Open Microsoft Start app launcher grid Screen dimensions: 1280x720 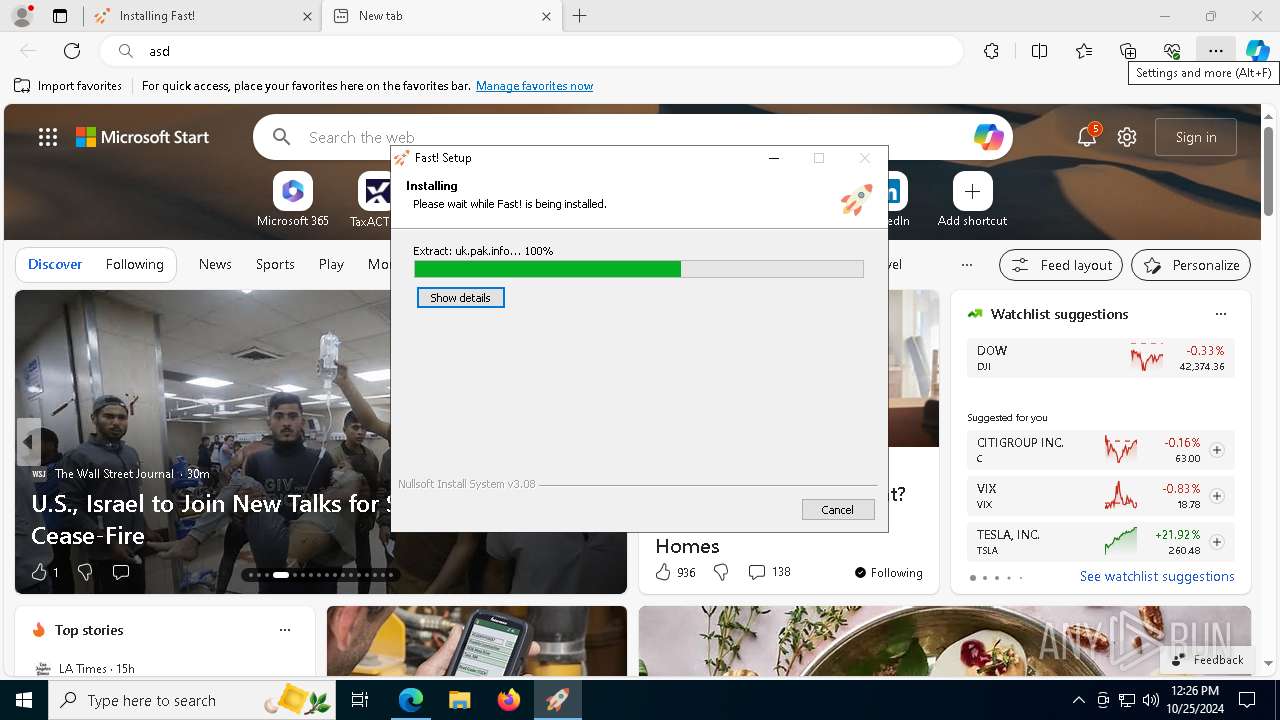(x=48, y=138)
